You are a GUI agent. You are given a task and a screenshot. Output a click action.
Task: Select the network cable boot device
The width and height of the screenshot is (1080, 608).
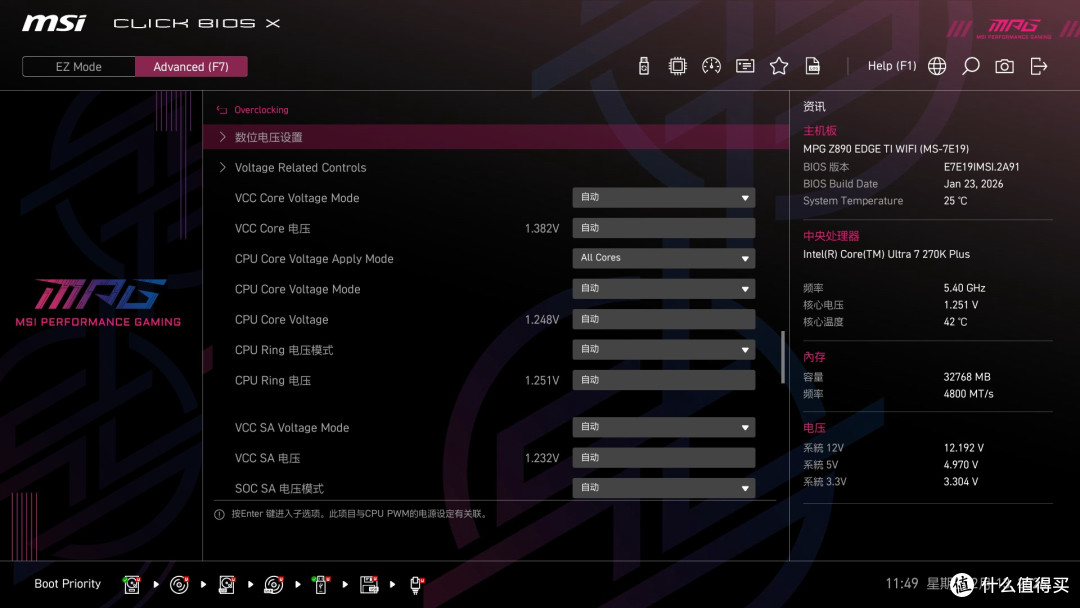coord(416,585)
